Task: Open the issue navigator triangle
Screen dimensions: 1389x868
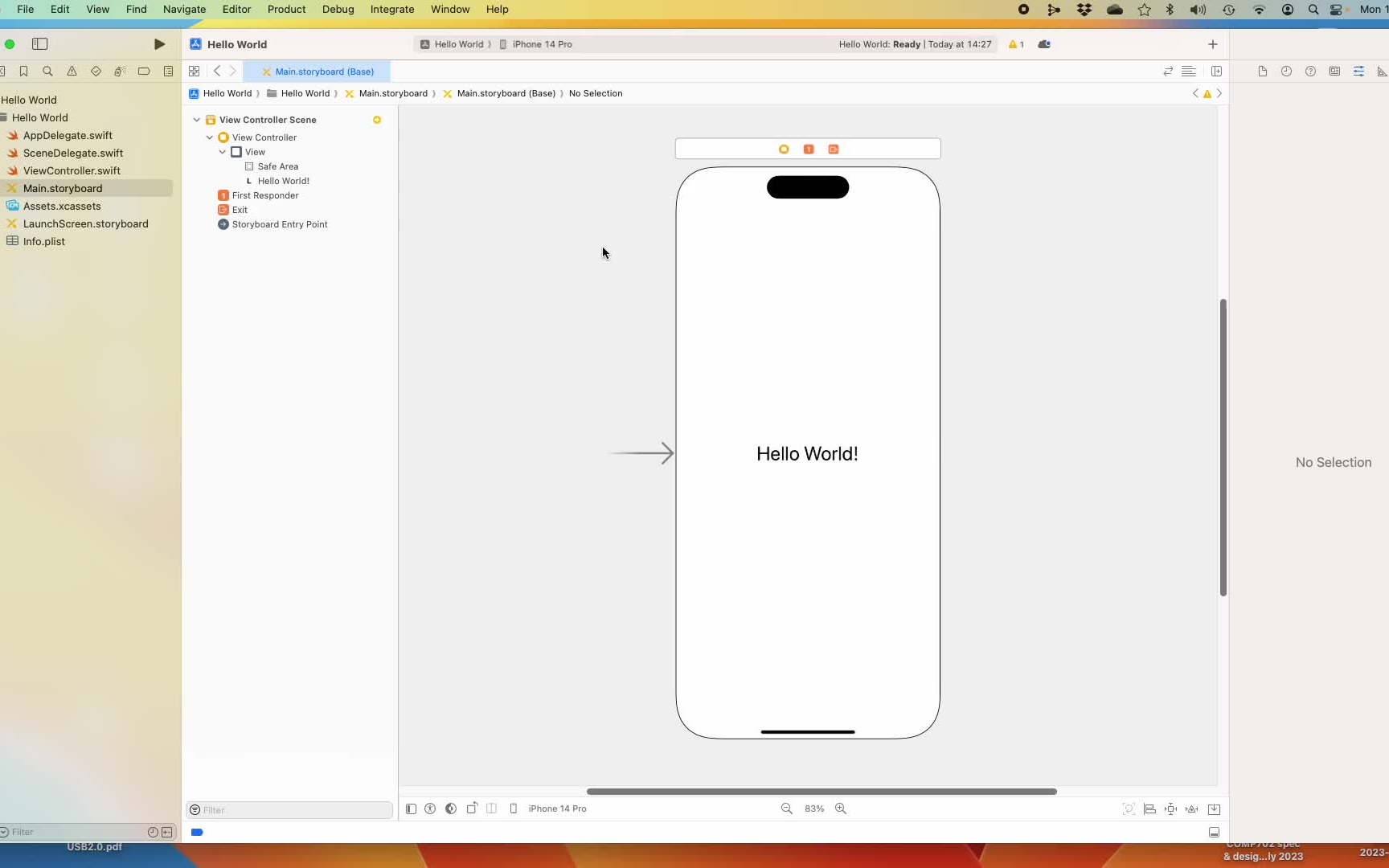Action: (72, 72)
